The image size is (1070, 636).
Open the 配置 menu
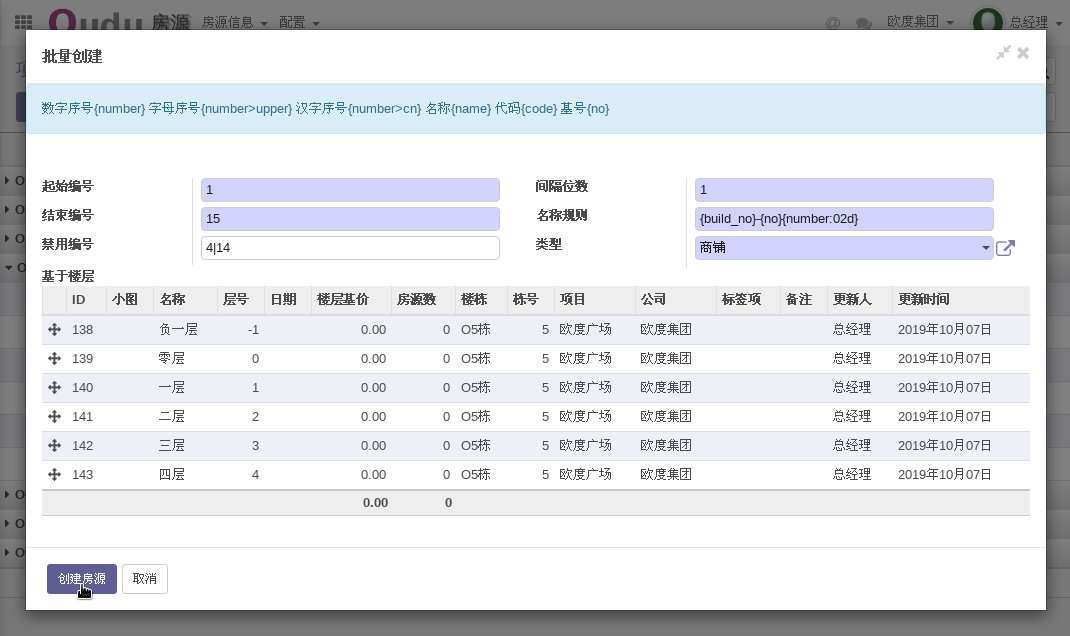point(299,23)
